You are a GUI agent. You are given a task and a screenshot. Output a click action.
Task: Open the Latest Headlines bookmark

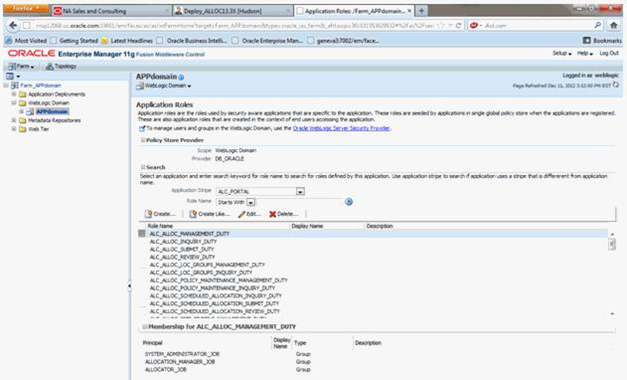(127, 41)
